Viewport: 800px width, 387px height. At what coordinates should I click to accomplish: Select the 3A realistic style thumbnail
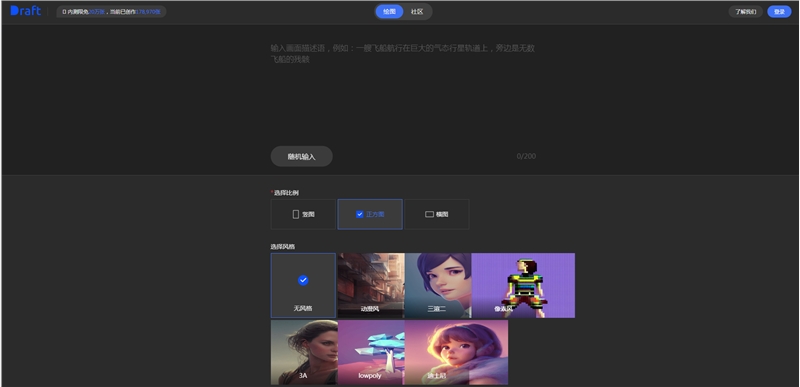304,352
